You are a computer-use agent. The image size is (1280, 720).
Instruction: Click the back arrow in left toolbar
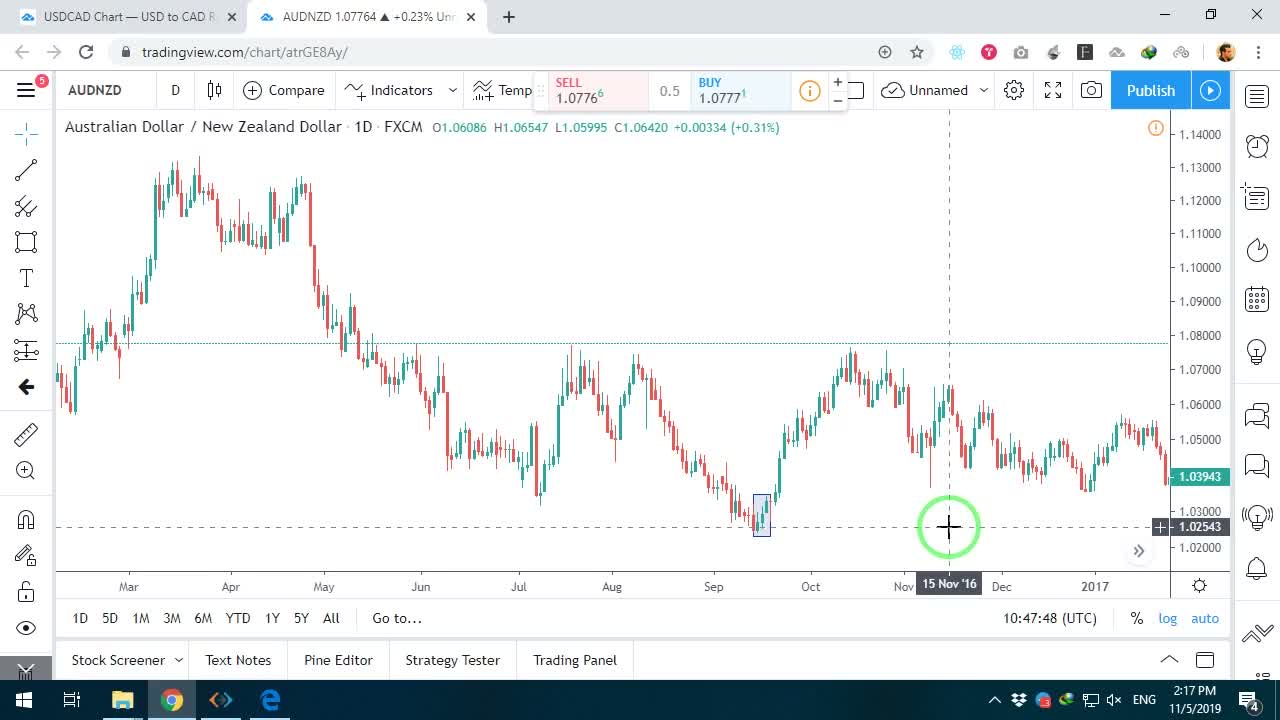[26, 387]
